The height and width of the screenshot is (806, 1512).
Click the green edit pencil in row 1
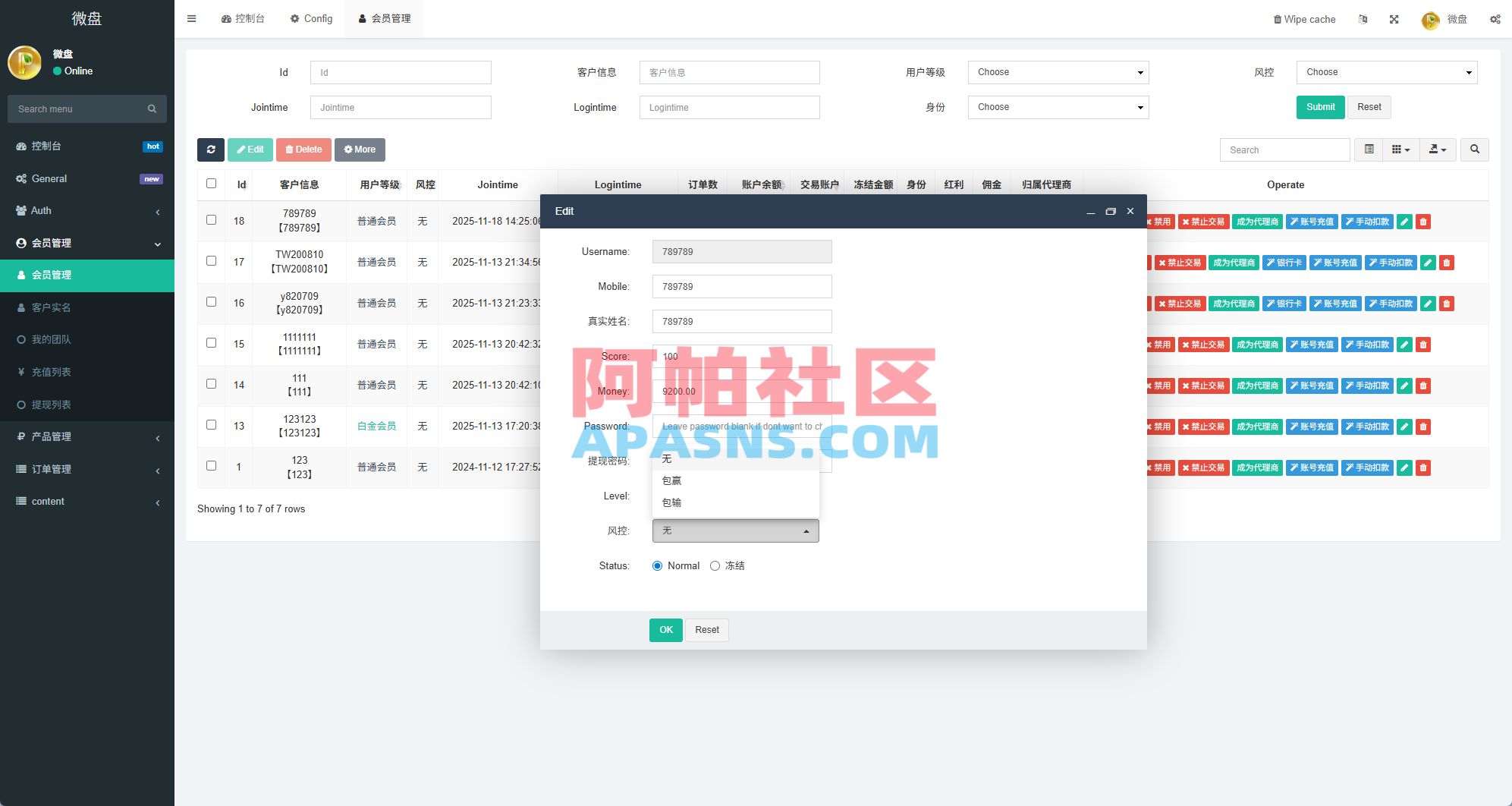coord(1404,468)
